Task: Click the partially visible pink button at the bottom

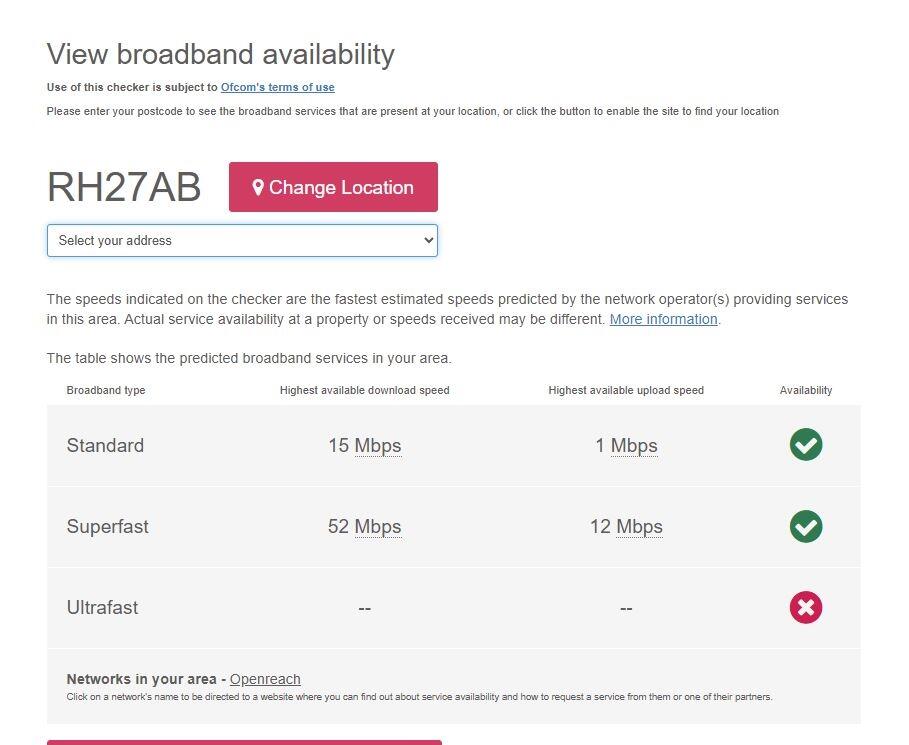Action: pyautogui.click(x=242, y=743)
